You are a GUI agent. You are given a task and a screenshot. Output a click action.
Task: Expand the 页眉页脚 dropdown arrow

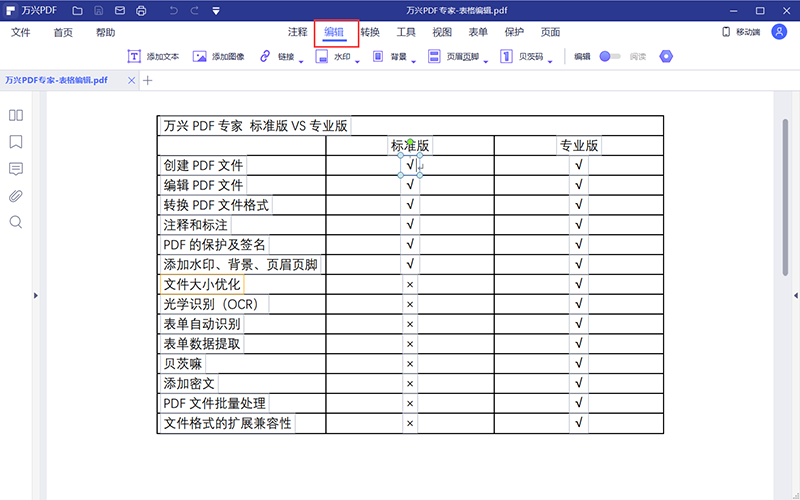(x=486, y=62)
